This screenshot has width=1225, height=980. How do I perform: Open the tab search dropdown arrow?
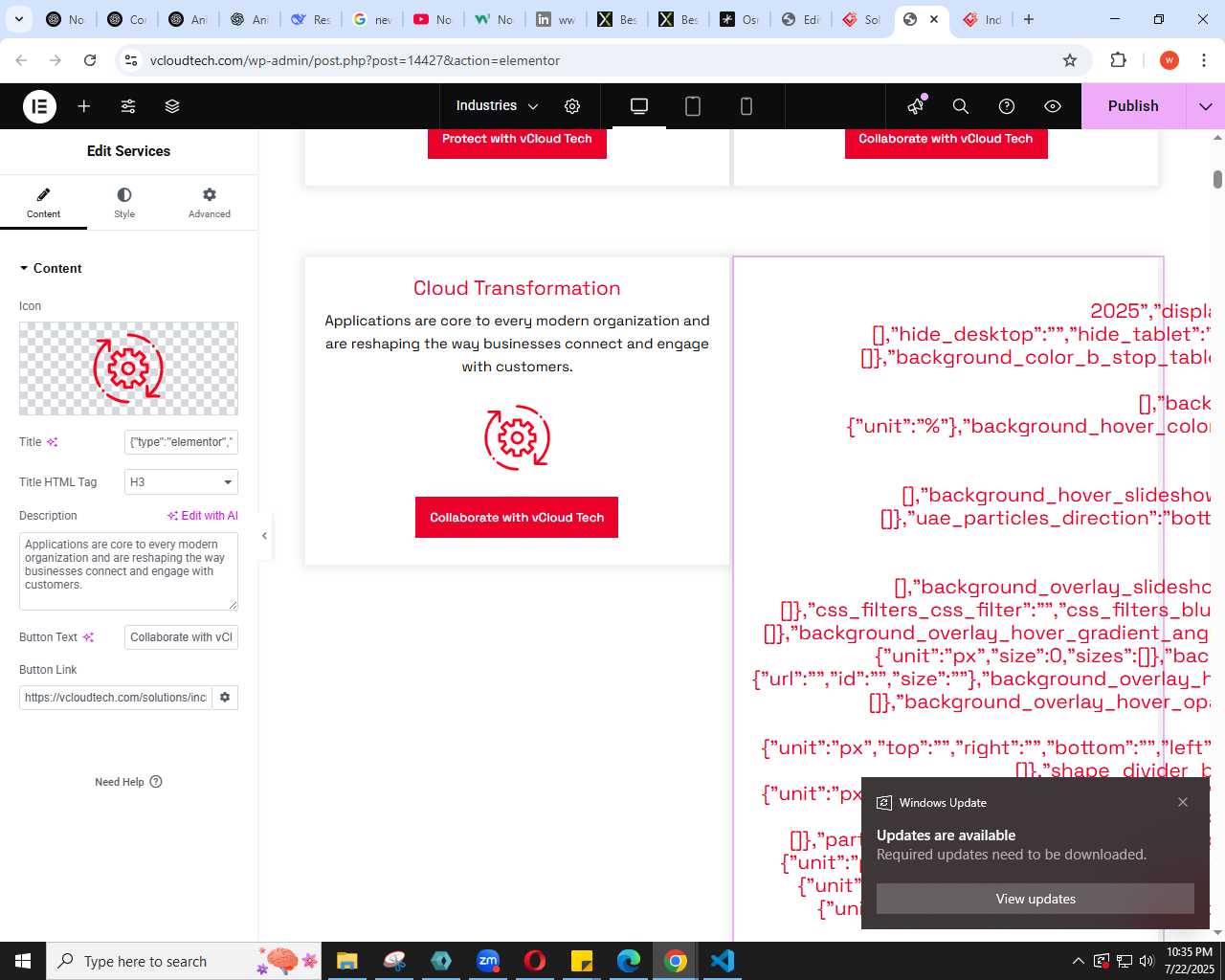19,19
